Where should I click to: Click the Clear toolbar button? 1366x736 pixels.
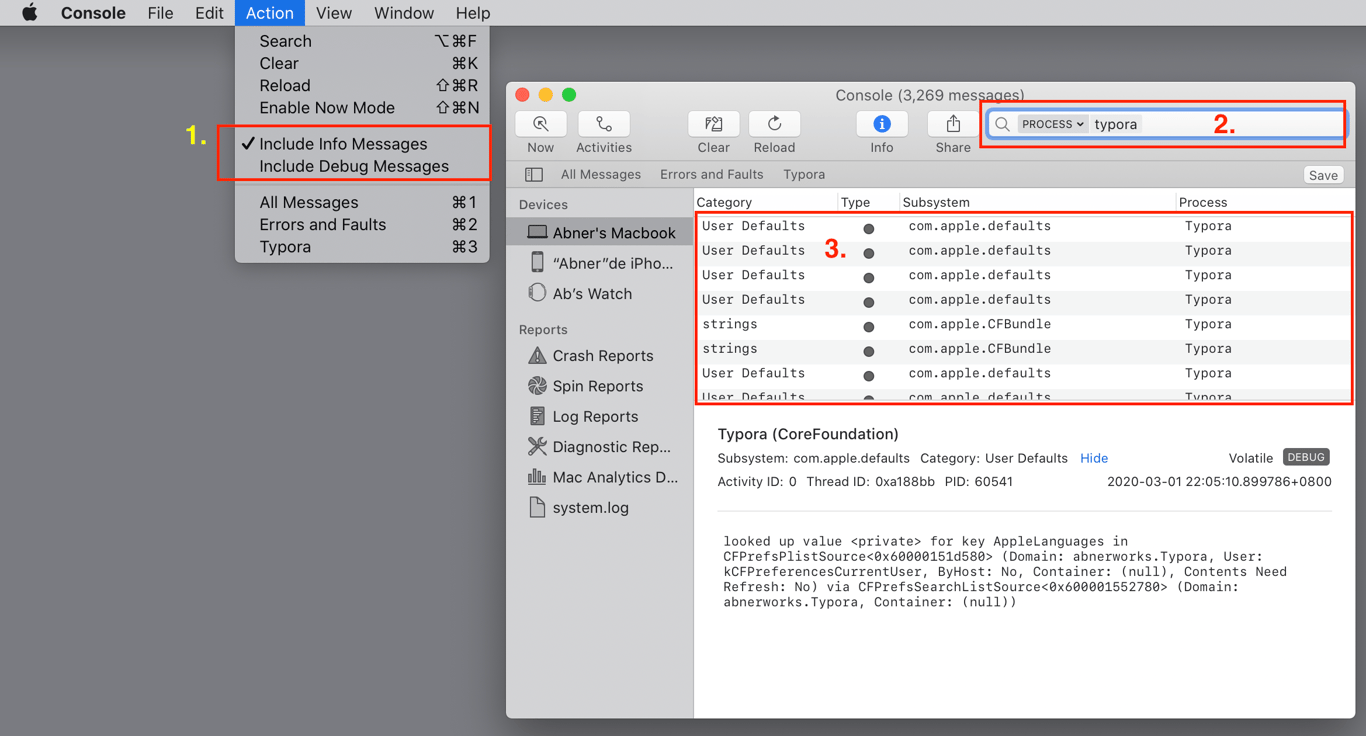click(x=713, y=124)
